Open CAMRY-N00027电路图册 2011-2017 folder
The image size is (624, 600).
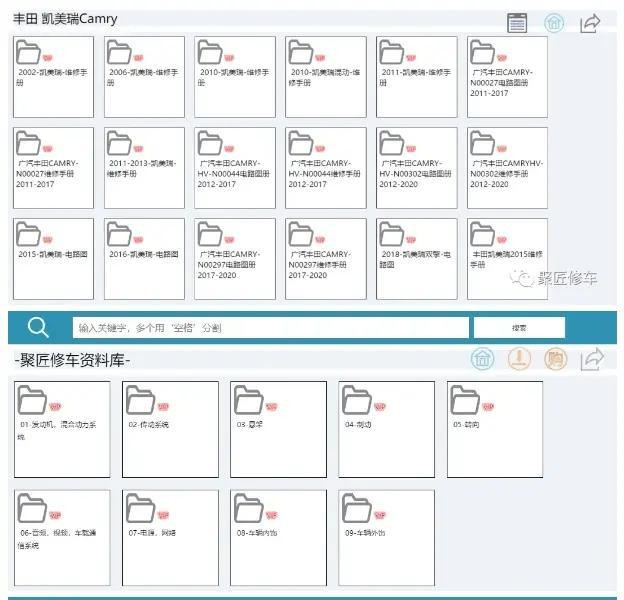507,77
